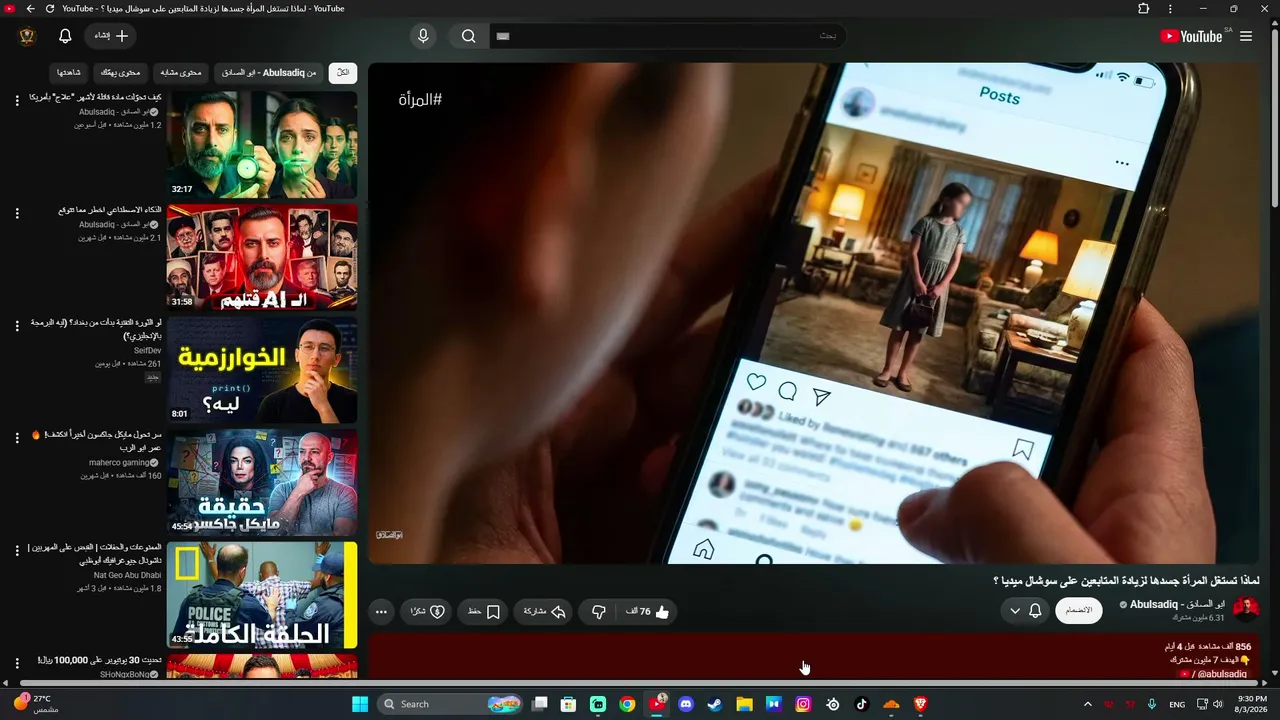Open the SeifDev channel name
The width and height of the screenshot is (1280, 720).
(x=147, y=351)
